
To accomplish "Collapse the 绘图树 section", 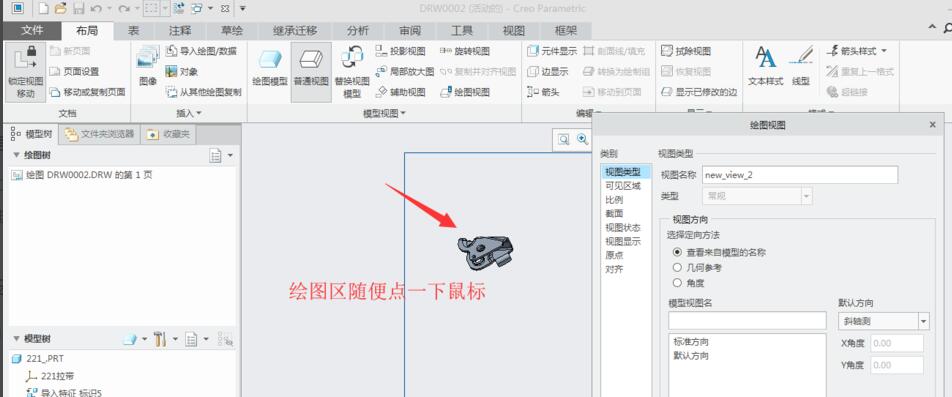I will point(16,155).
